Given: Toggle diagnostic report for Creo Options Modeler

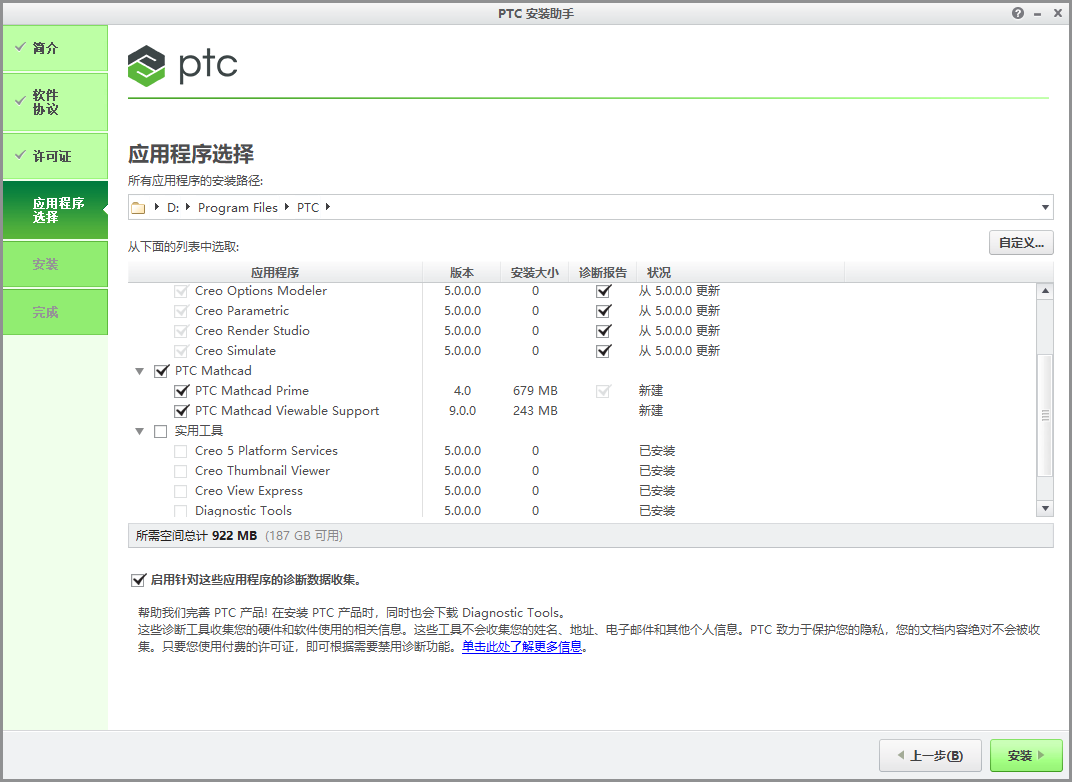Looking at the screenshot, I should click(x=603, y=291).
